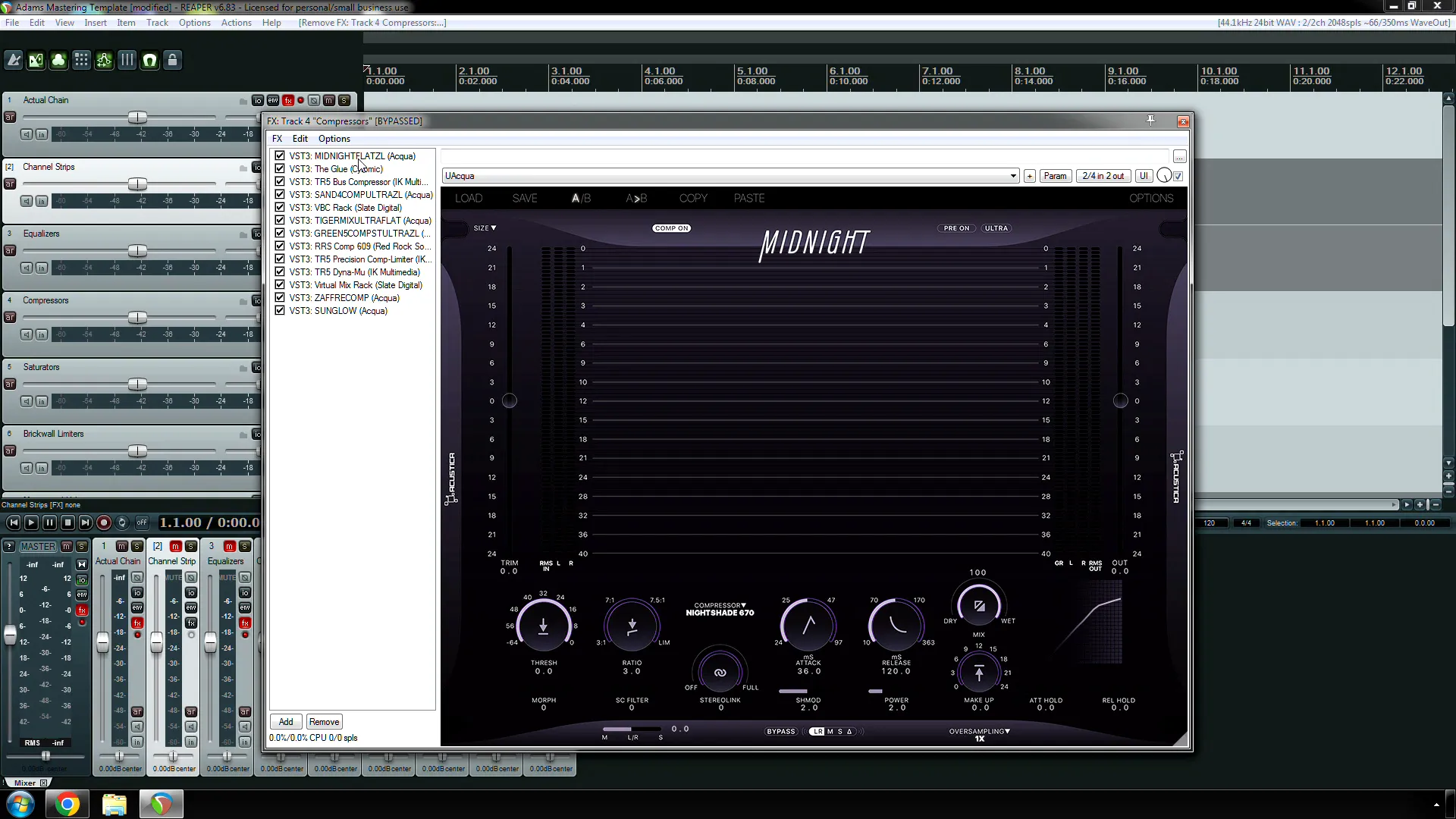Open the OVERSAMPLING dropdown in Midnight
1456x819 pixels.
(x=979, y=735)
